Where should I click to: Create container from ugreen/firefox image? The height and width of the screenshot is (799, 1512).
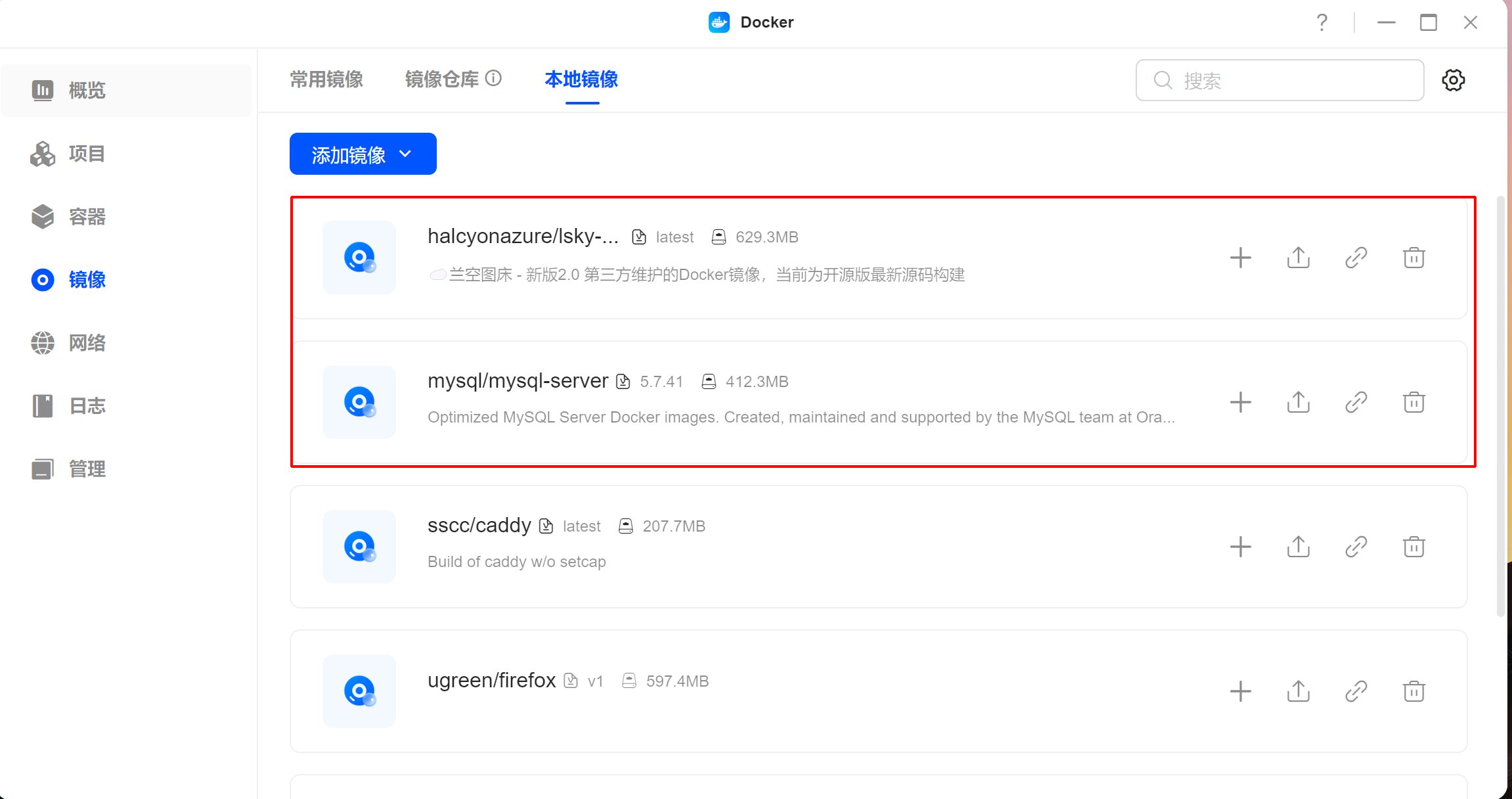(x=1240, y=691)
